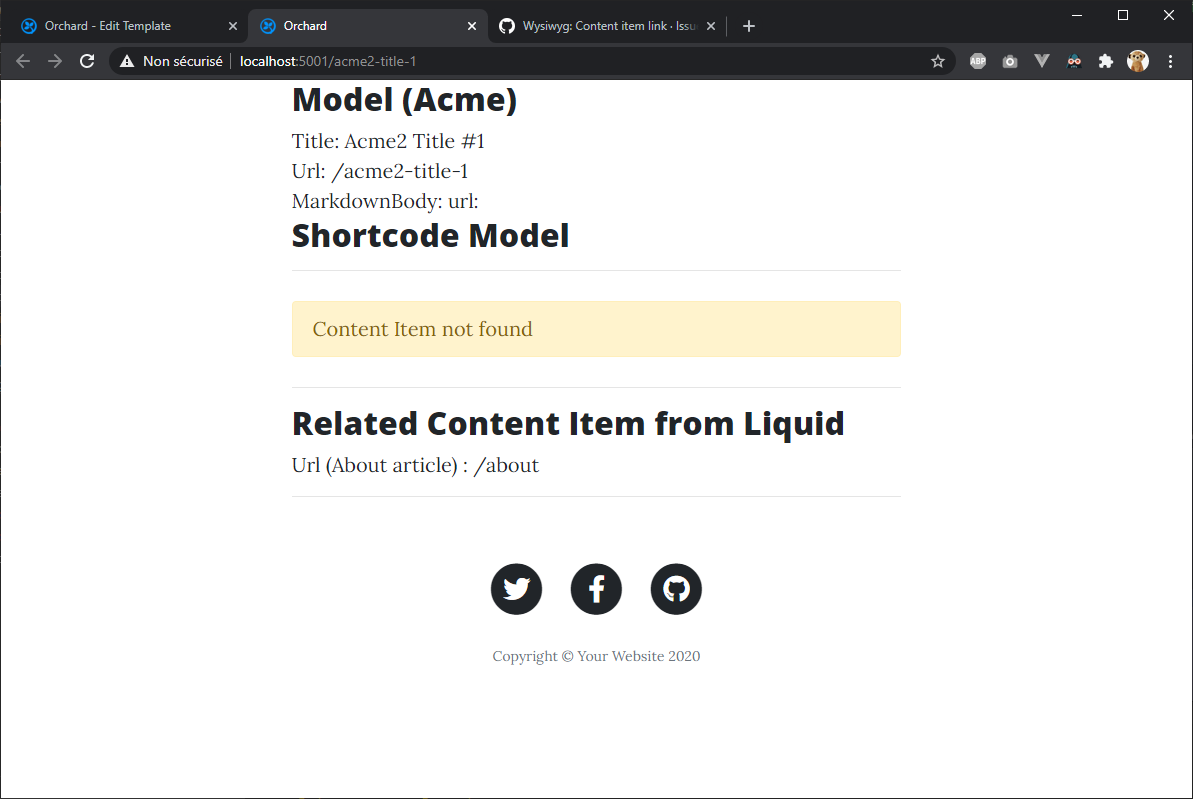Open the Facebook footer icon
Viewport: 1193px width, 799px height.
click(596, 589)
